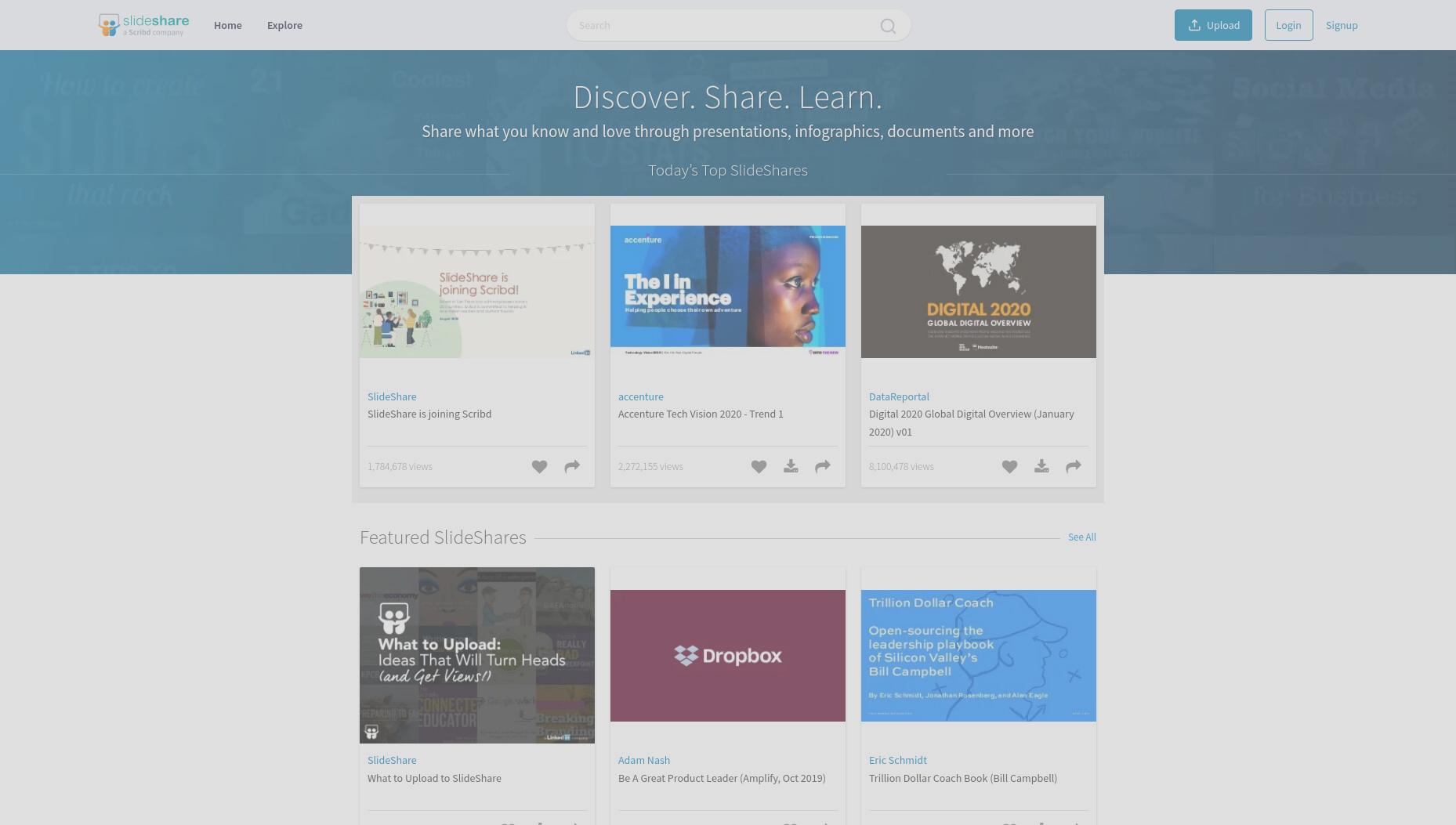This screenshot has height=825, width=1456.
Task: Open the SlideShare is joining Scribd thumbnail
Action: 477,291
